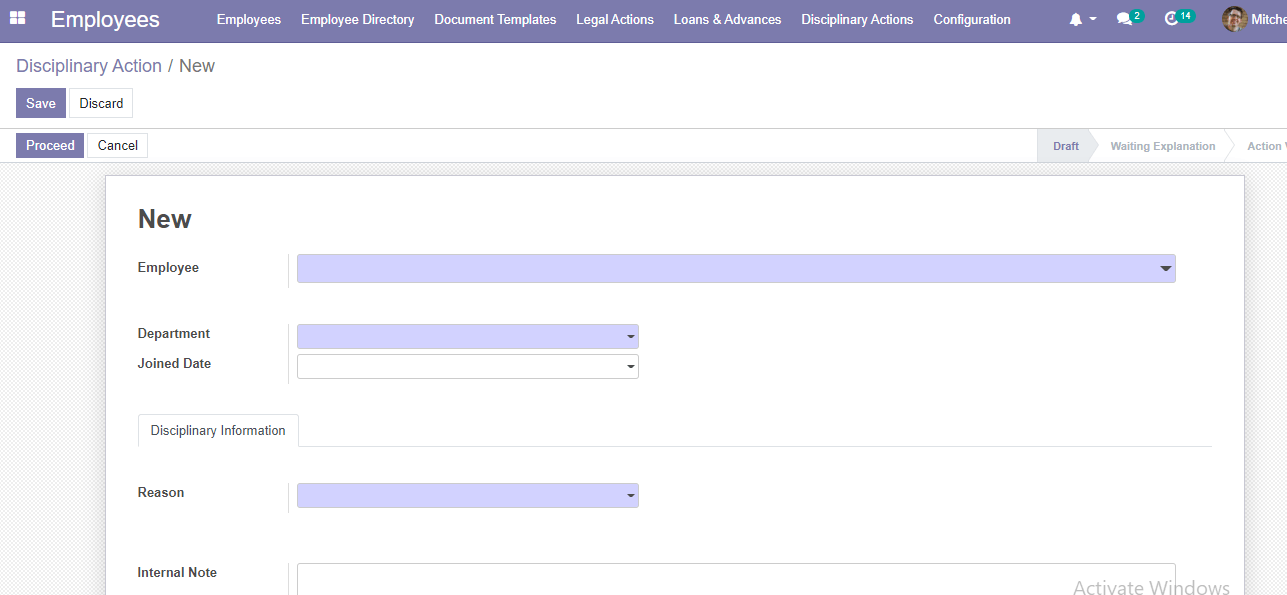Open the Legal Actions menu
The width and height of the screenshot is (1287, 595).
pyautogui.click(x=614, y=20)
